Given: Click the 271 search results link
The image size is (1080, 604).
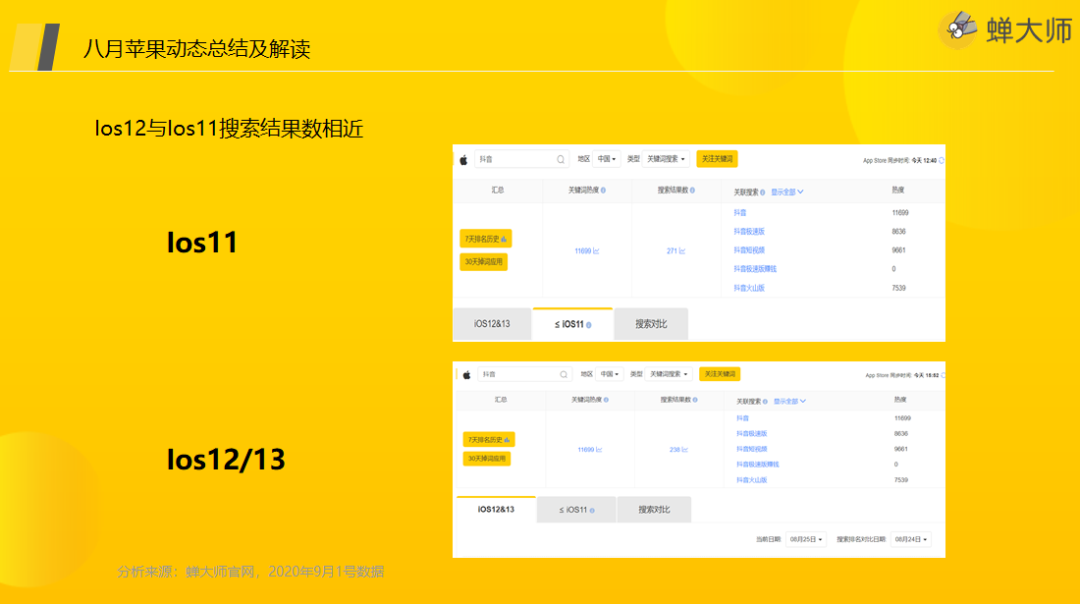Looking at the screenshot, I should (x=672, y=251).
